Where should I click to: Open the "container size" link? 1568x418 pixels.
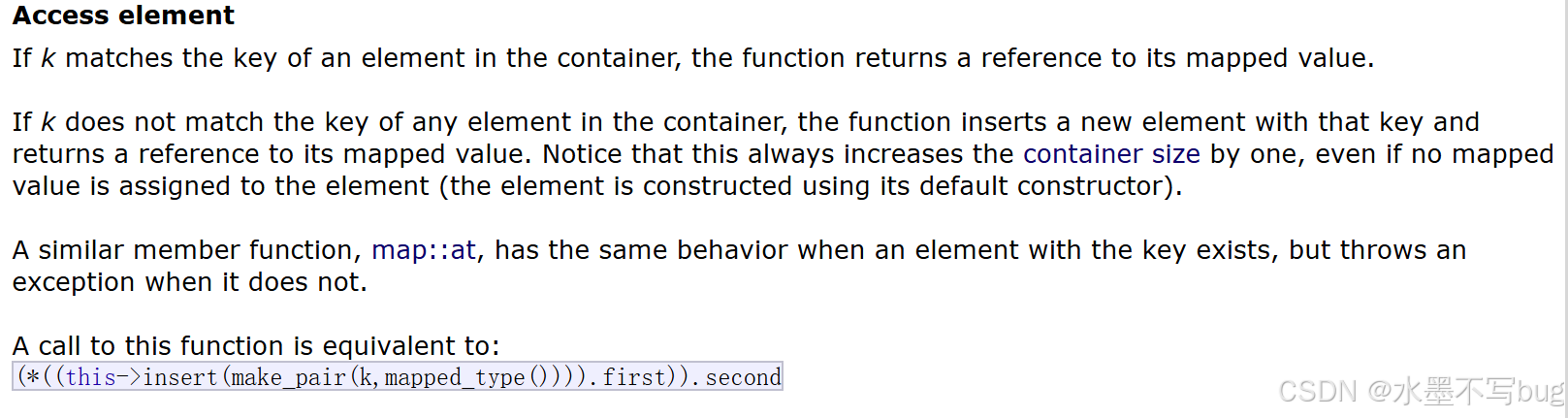click(x=1111, y=154)
